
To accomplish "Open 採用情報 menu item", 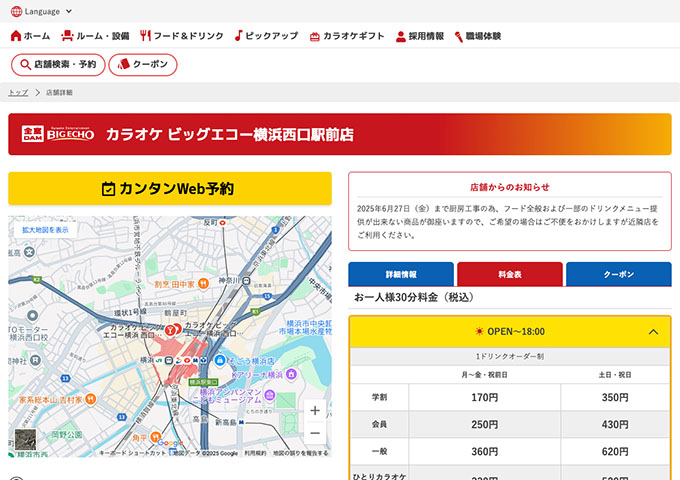I will click(x=420, y=36).
